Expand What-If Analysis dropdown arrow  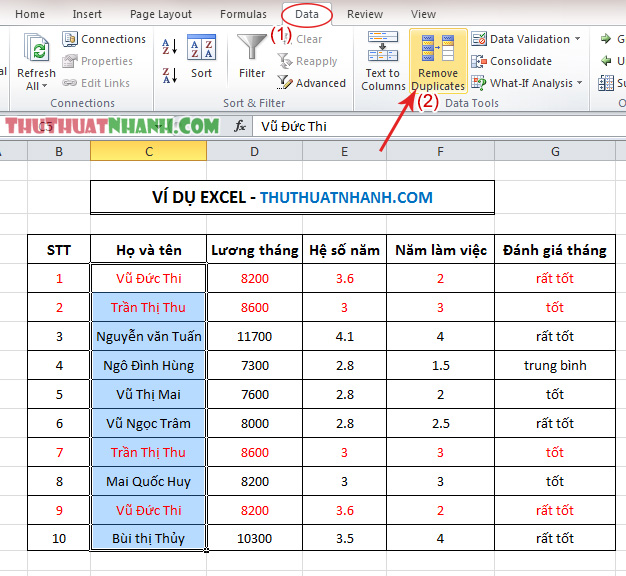pos(579,83)
